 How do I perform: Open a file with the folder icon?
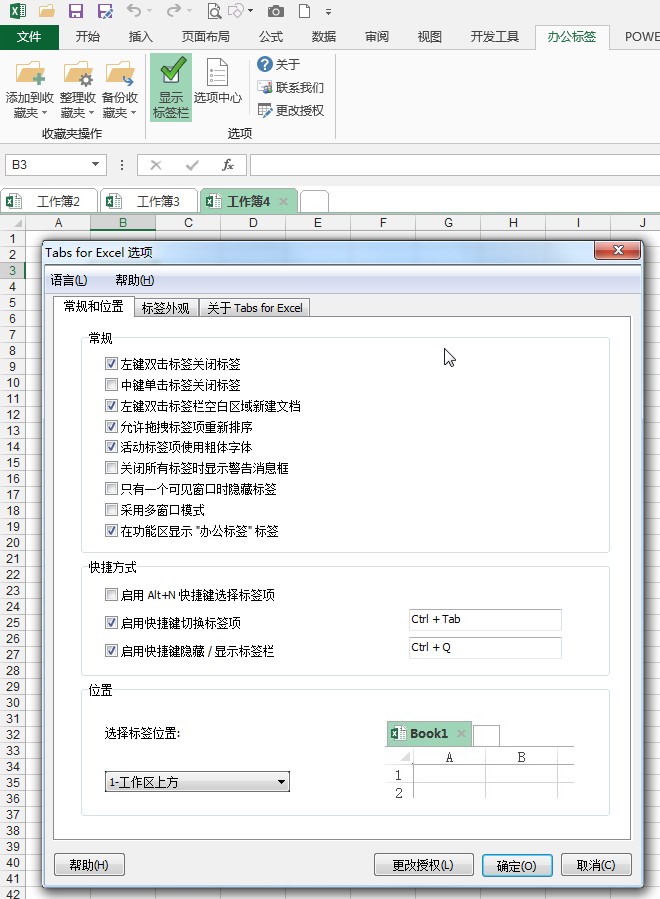click(x=46, y=11)
